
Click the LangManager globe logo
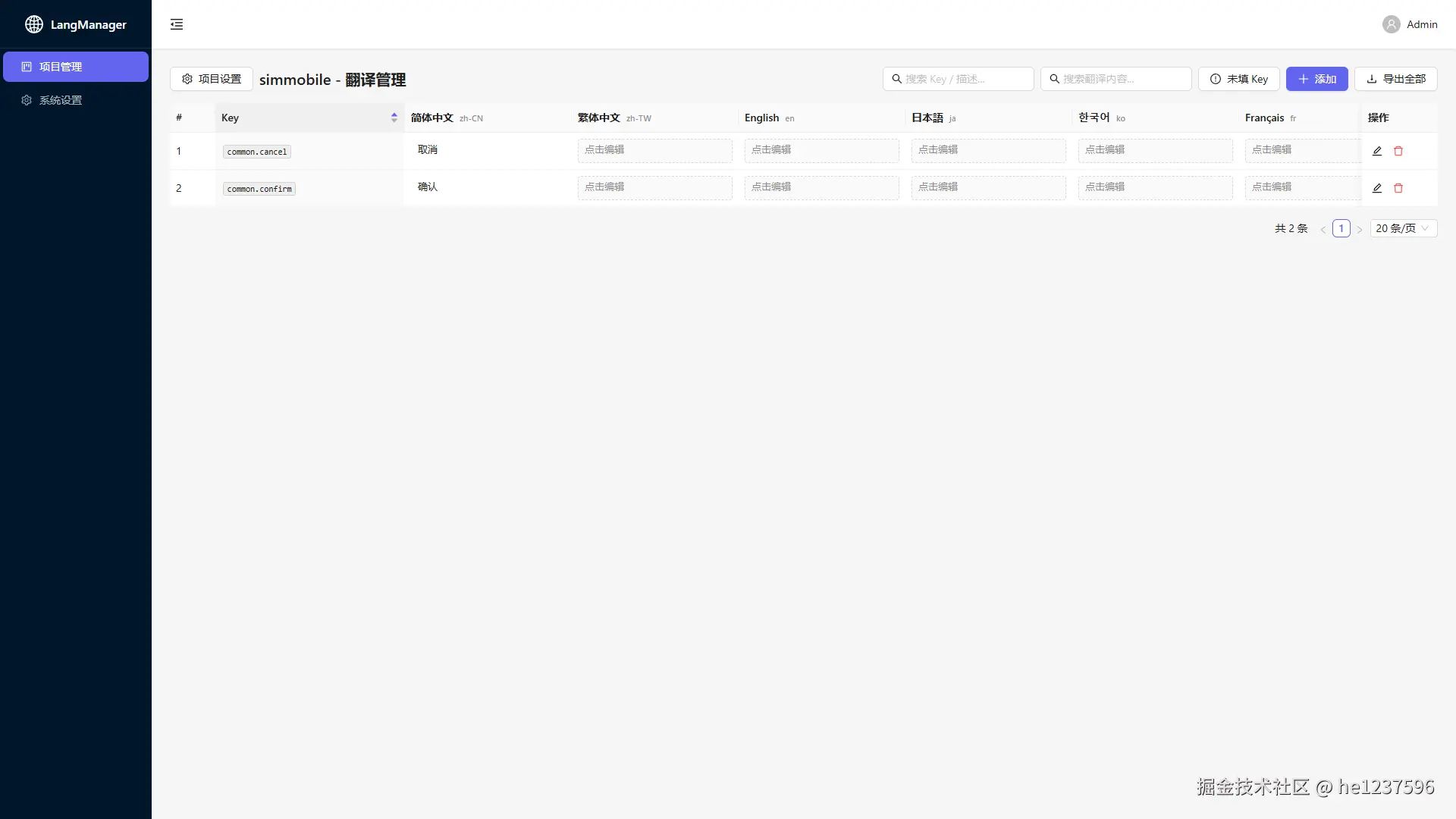click(34, 24)
